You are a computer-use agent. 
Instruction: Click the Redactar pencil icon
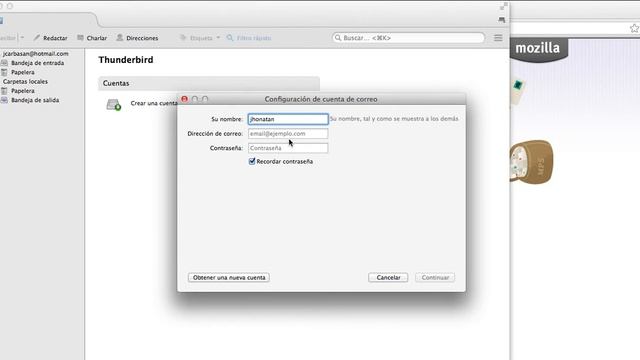[37, 38]
